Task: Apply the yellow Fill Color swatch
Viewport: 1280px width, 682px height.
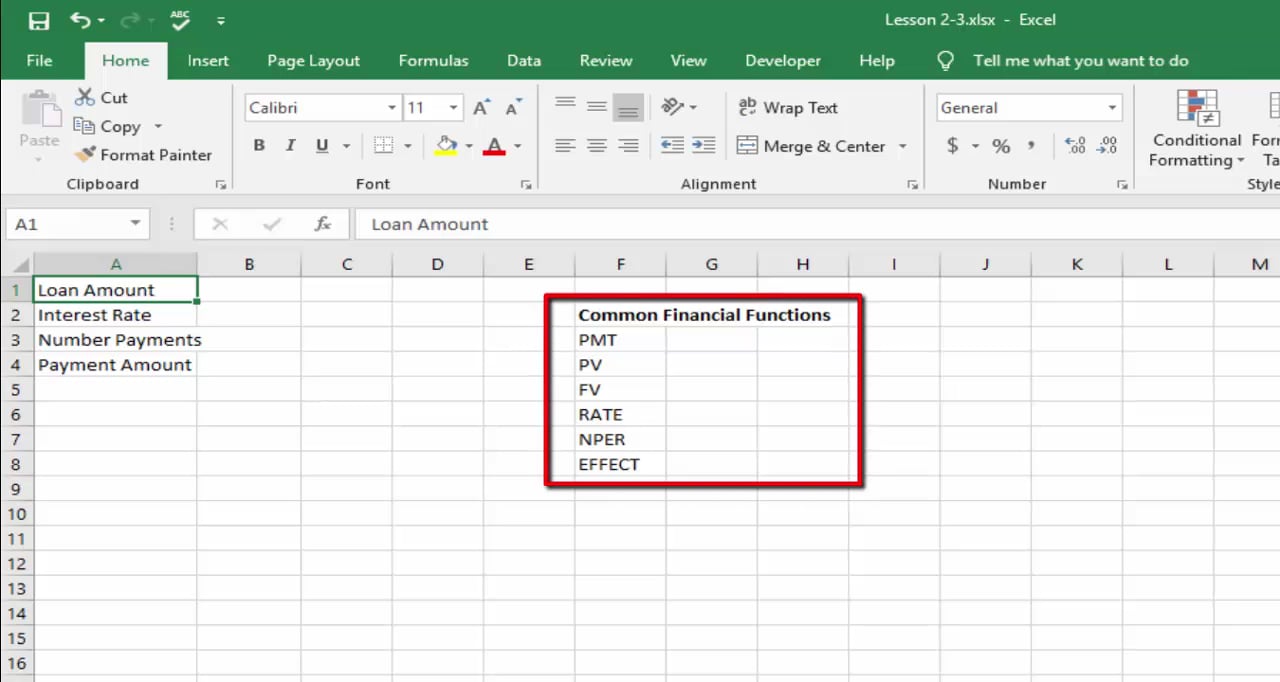Action: [x=446, y=146]
